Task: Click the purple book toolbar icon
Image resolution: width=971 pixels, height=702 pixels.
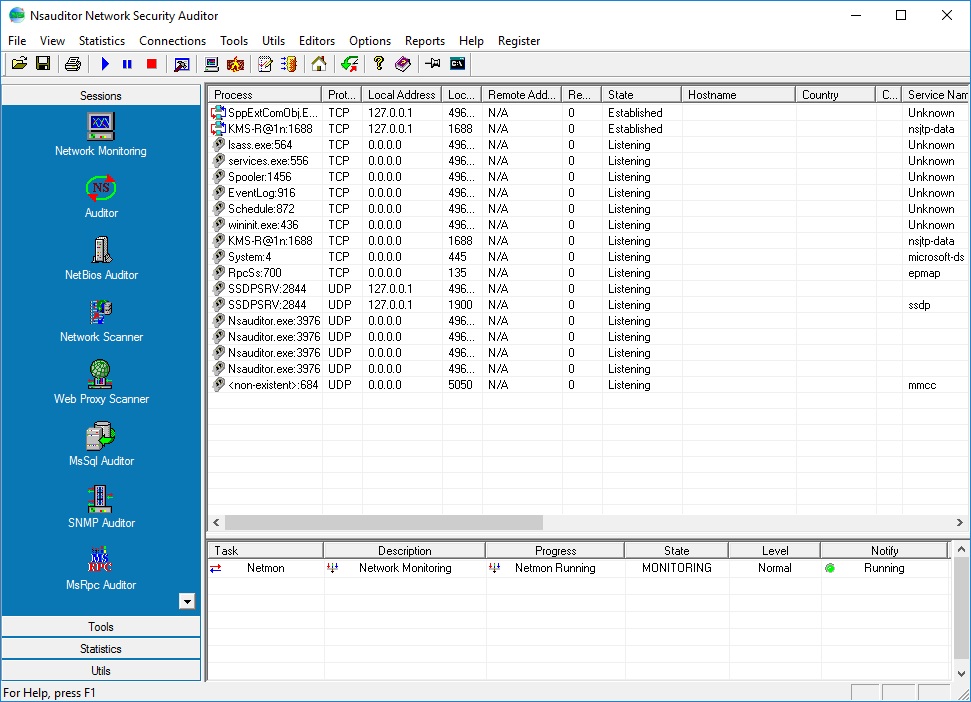Action: pos(403,64)
